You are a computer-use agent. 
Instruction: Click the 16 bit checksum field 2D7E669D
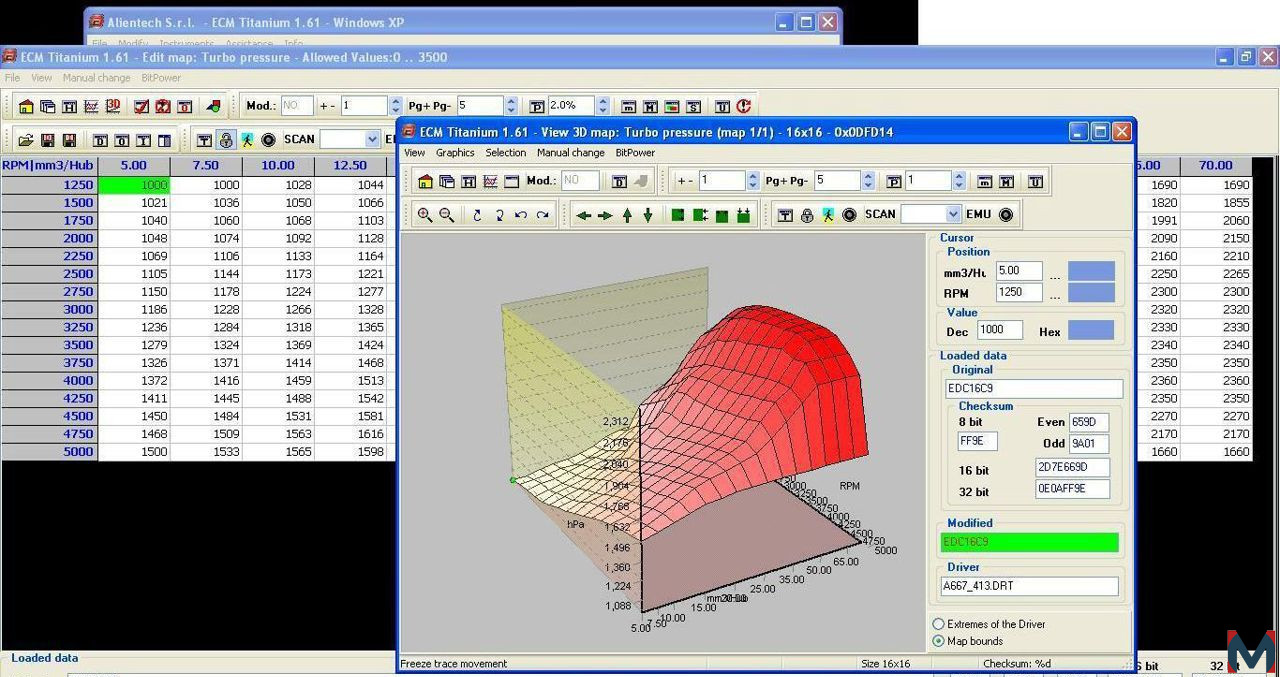pyautogui.click(x=1073, y=467)
